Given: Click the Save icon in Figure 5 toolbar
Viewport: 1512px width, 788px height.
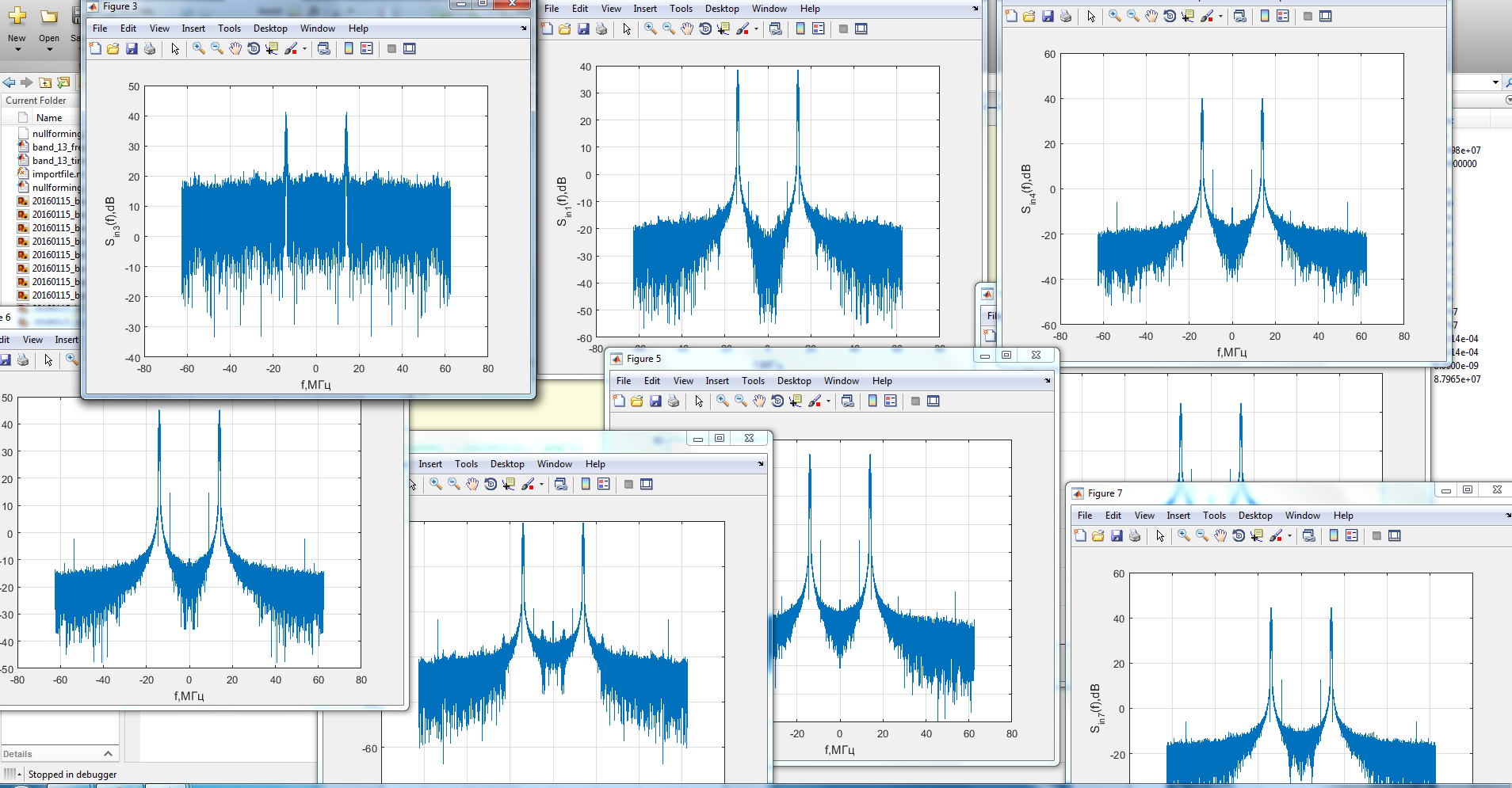Looking at the screenshot, I should [655, 402].
